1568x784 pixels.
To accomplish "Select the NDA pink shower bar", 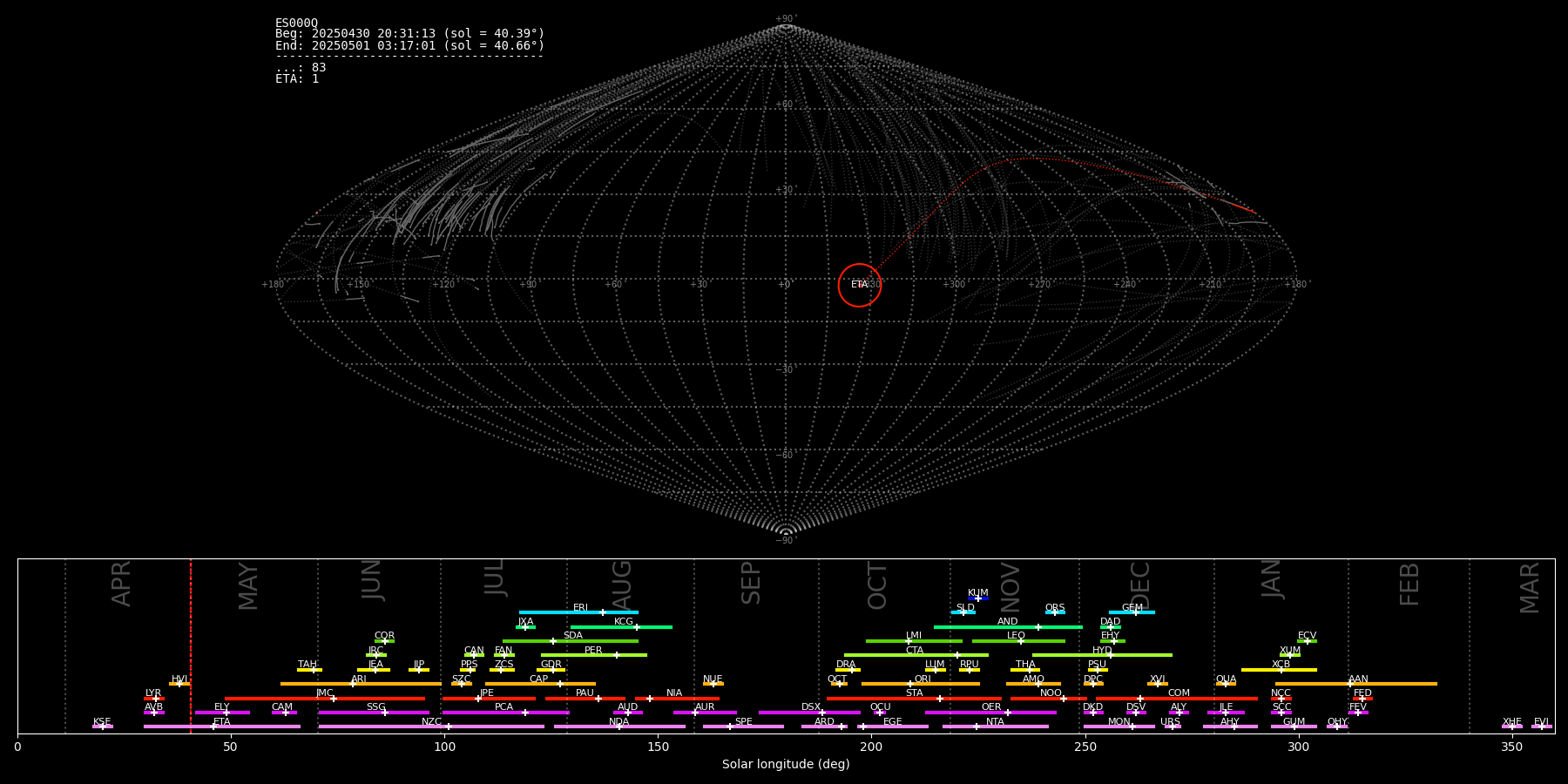I will (619, 727).
